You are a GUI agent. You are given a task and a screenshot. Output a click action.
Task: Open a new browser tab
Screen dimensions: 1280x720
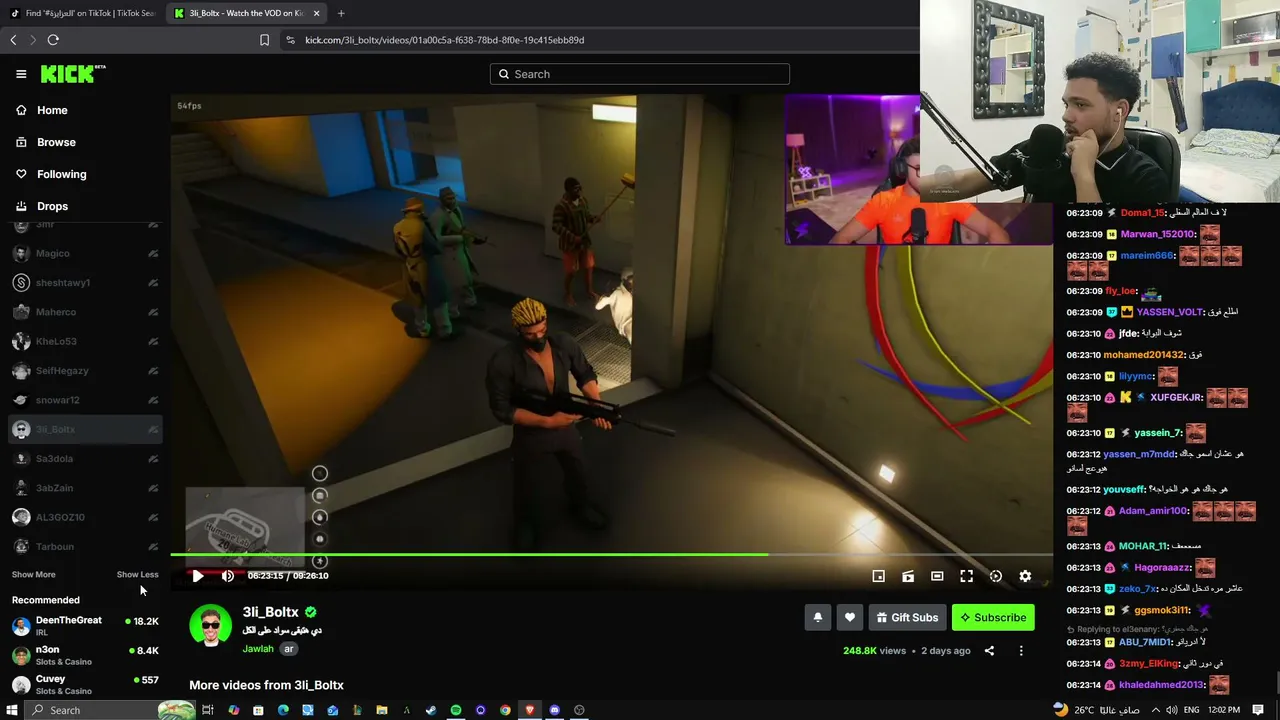click(341, 13)
